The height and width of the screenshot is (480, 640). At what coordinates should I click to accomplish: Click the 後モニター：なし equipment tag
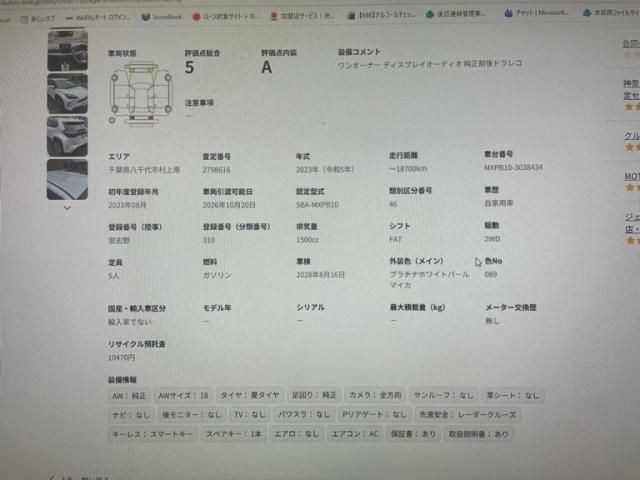192,415
